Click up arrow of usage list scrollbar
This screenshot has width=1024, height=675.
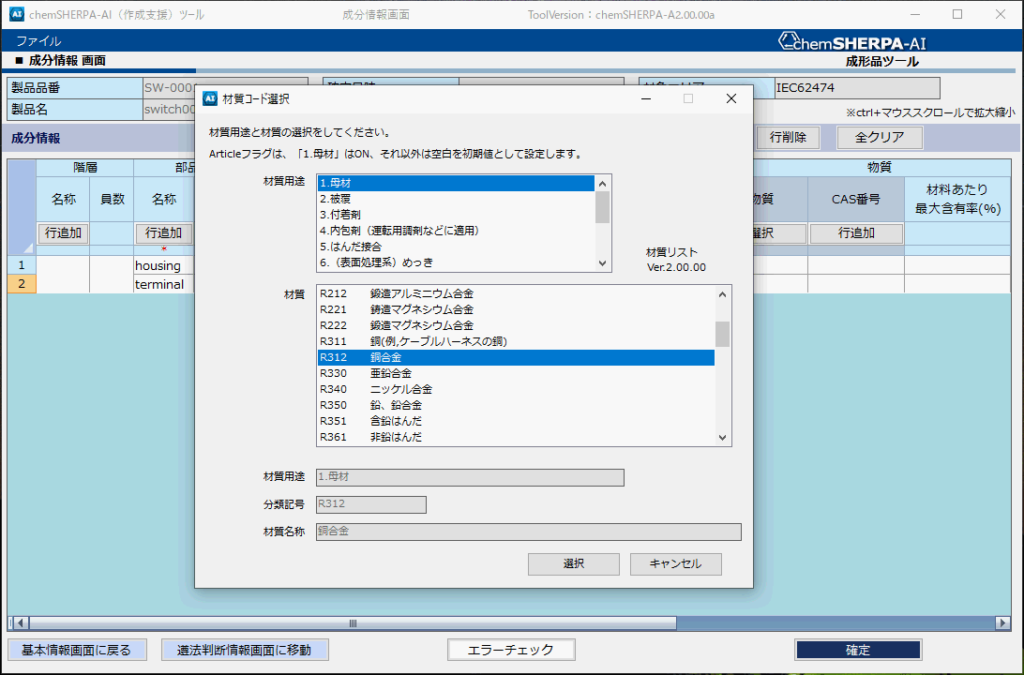(603, 183)
